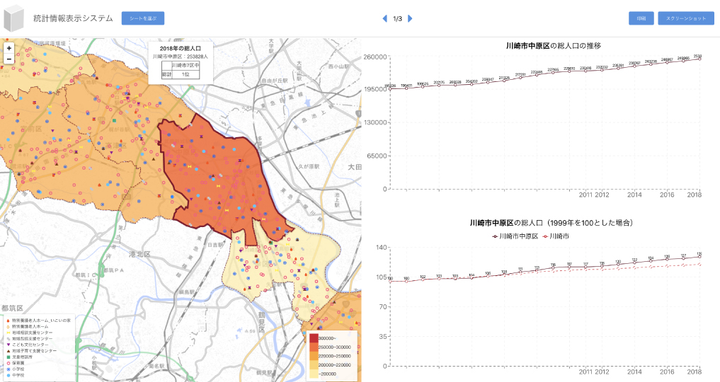Toggle 川崎市中原区 series in chart legend

(514, 236)
